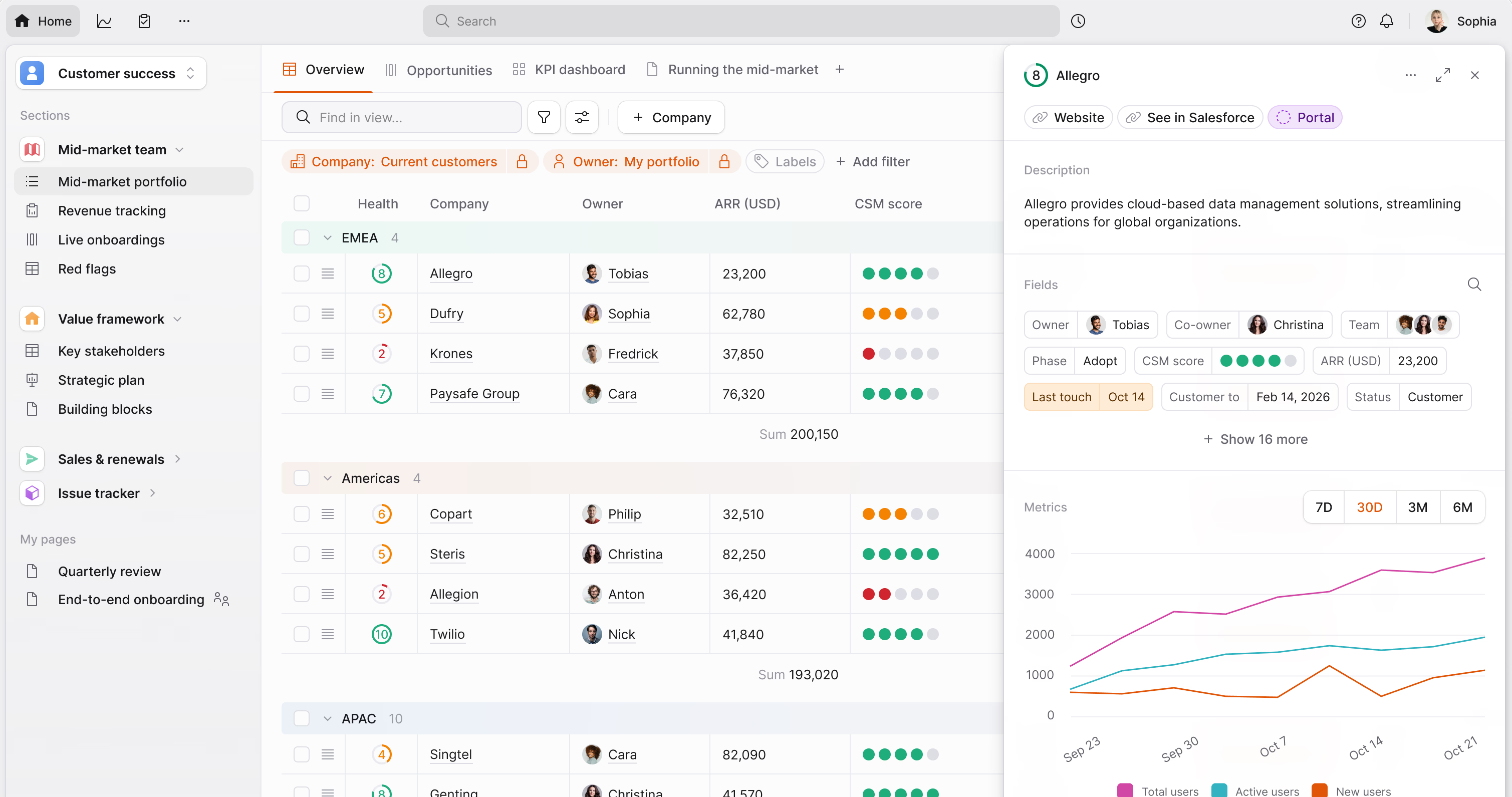
Task: Search fields with the magnifier icon
Action: 1474,285
